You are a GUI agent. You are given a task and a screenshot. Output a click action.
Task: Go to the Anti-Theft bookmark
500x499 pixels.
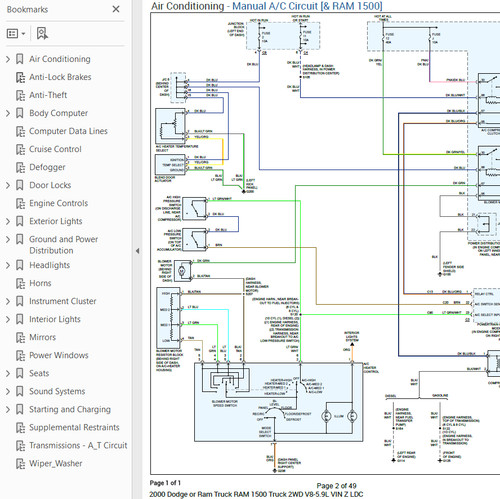tap(48, 95)
